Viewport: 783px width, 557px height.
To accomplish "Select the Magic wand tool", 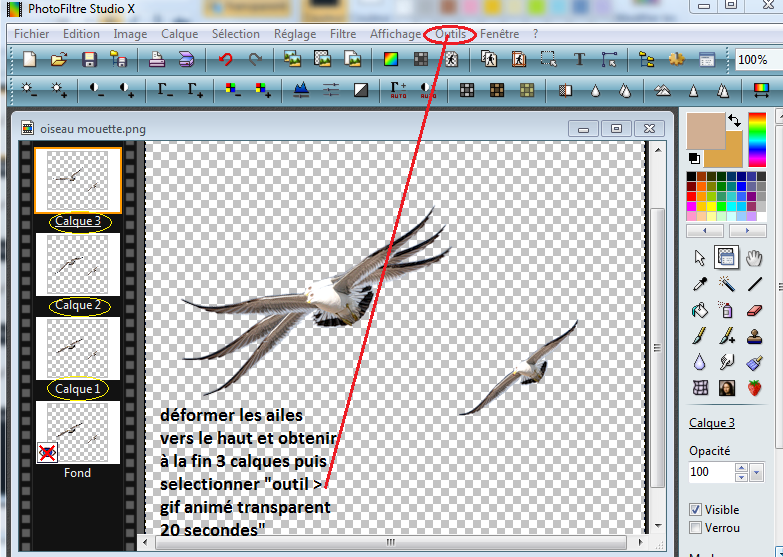I will [x=727, y=284].
